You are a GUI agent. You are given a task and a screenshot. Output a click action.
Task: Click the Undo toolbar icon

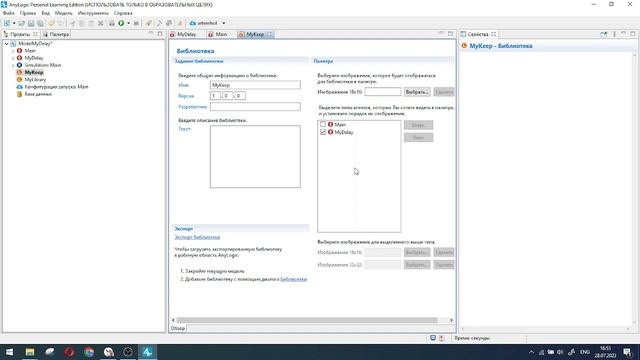click(x=52, y=23)
